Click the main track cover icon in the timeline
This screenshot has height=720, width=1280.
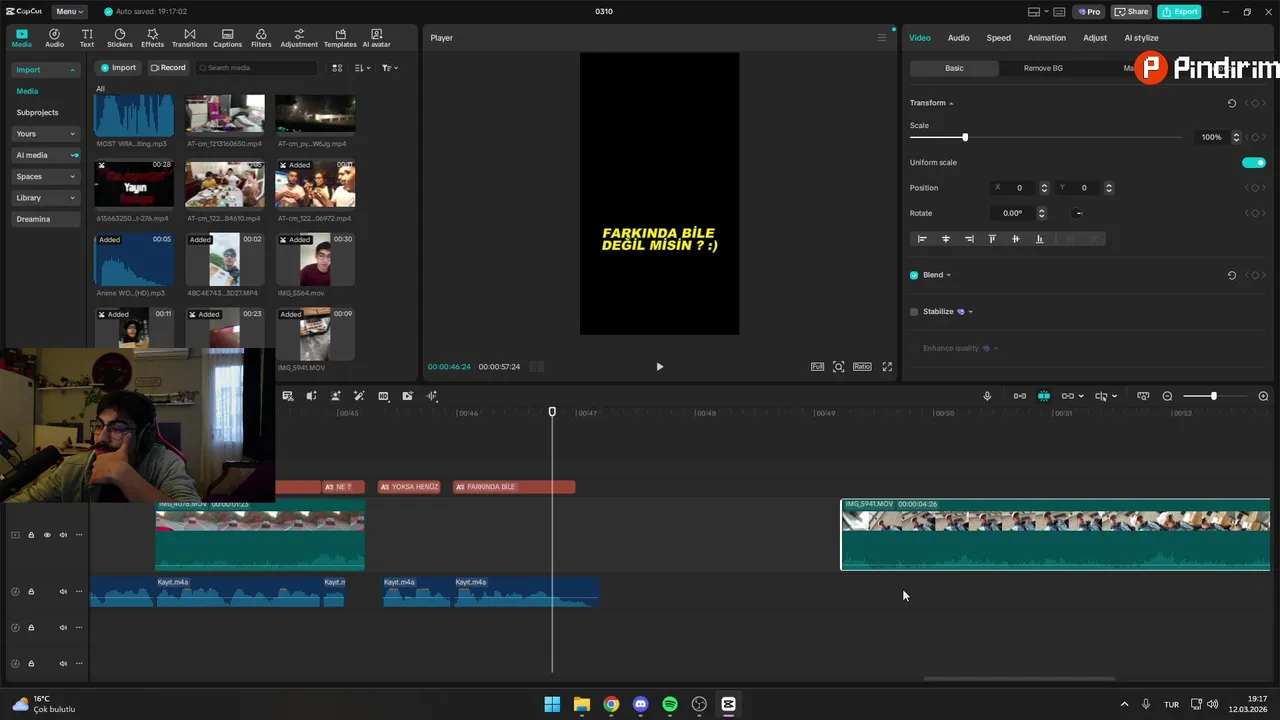coord(15,535)
